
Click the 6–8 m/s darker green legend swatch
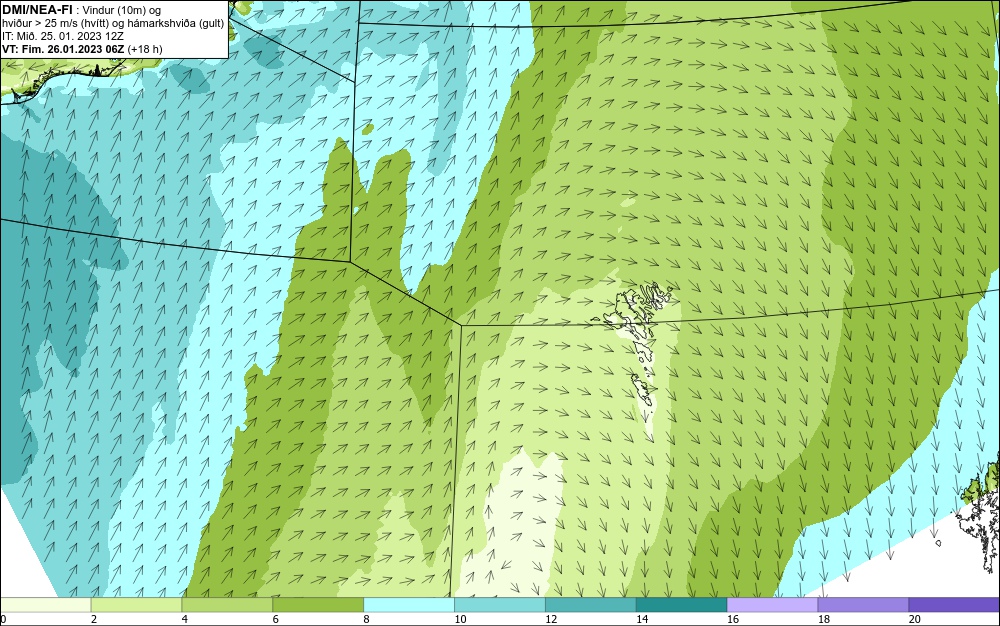coord(318,604)
